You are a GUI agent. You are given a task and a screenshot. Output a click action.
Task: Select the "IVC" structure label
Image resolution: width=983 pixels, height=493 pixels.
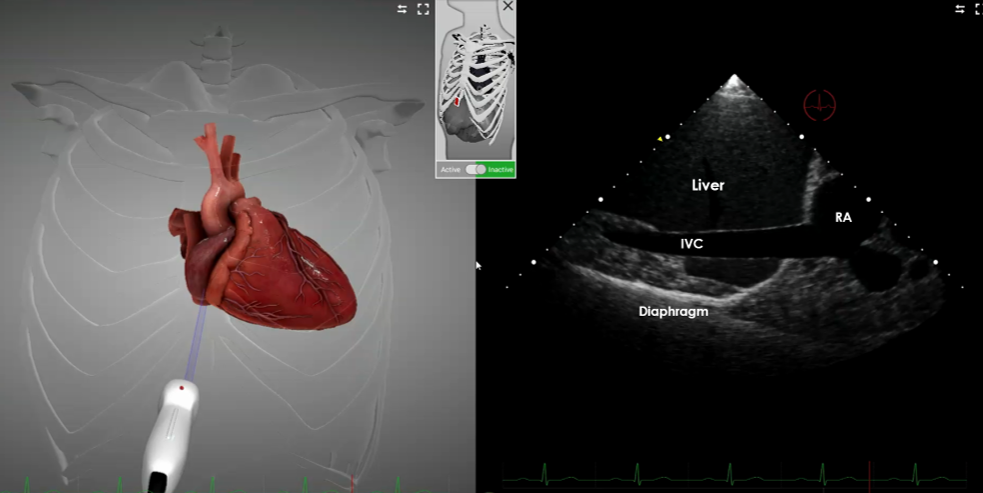click(x=694, y=243)
